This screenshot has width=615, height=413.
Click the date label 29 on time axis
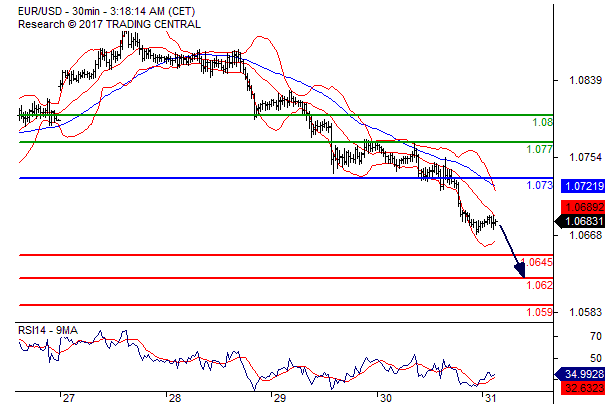coord(279,398)
